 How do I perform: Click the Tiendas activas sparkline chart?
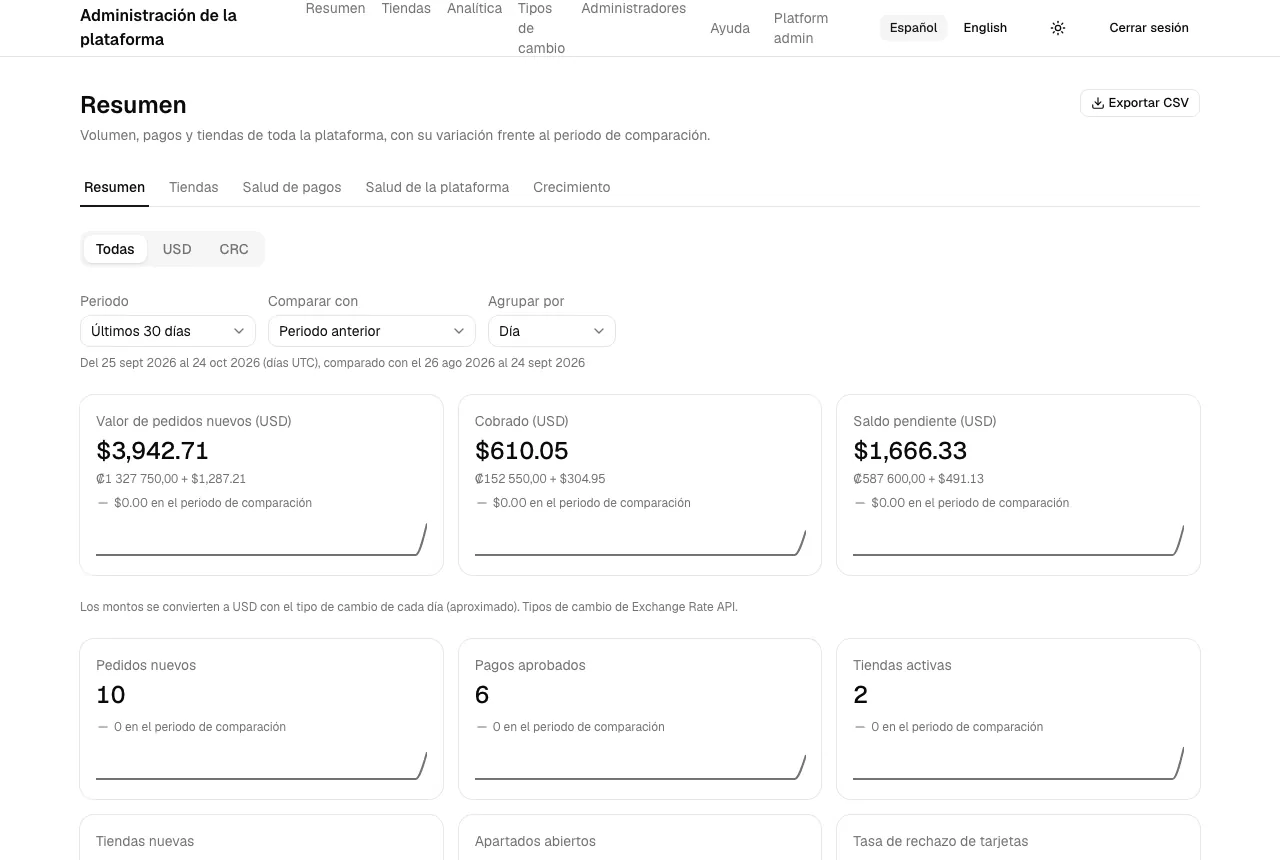pyautogui.click(x=1018, y=765)
